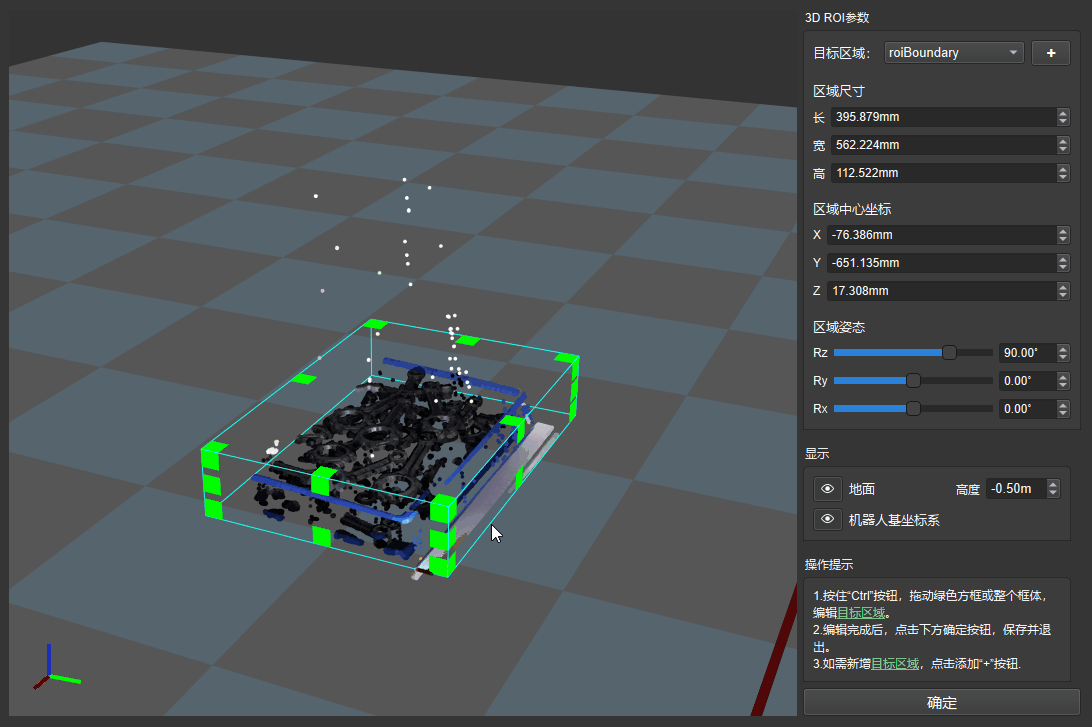Click the "+" button to add a new ROI
1092x727 pixels.
(1050, 52)
